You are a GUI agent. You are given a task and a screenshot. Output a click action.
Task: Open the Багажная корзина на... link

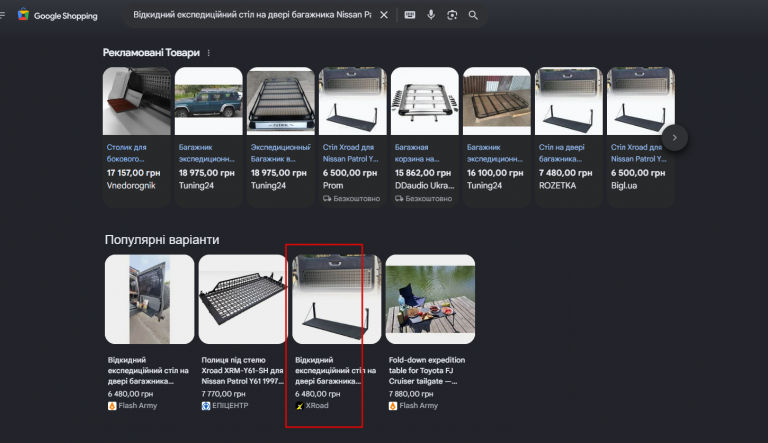click(417, 153)
